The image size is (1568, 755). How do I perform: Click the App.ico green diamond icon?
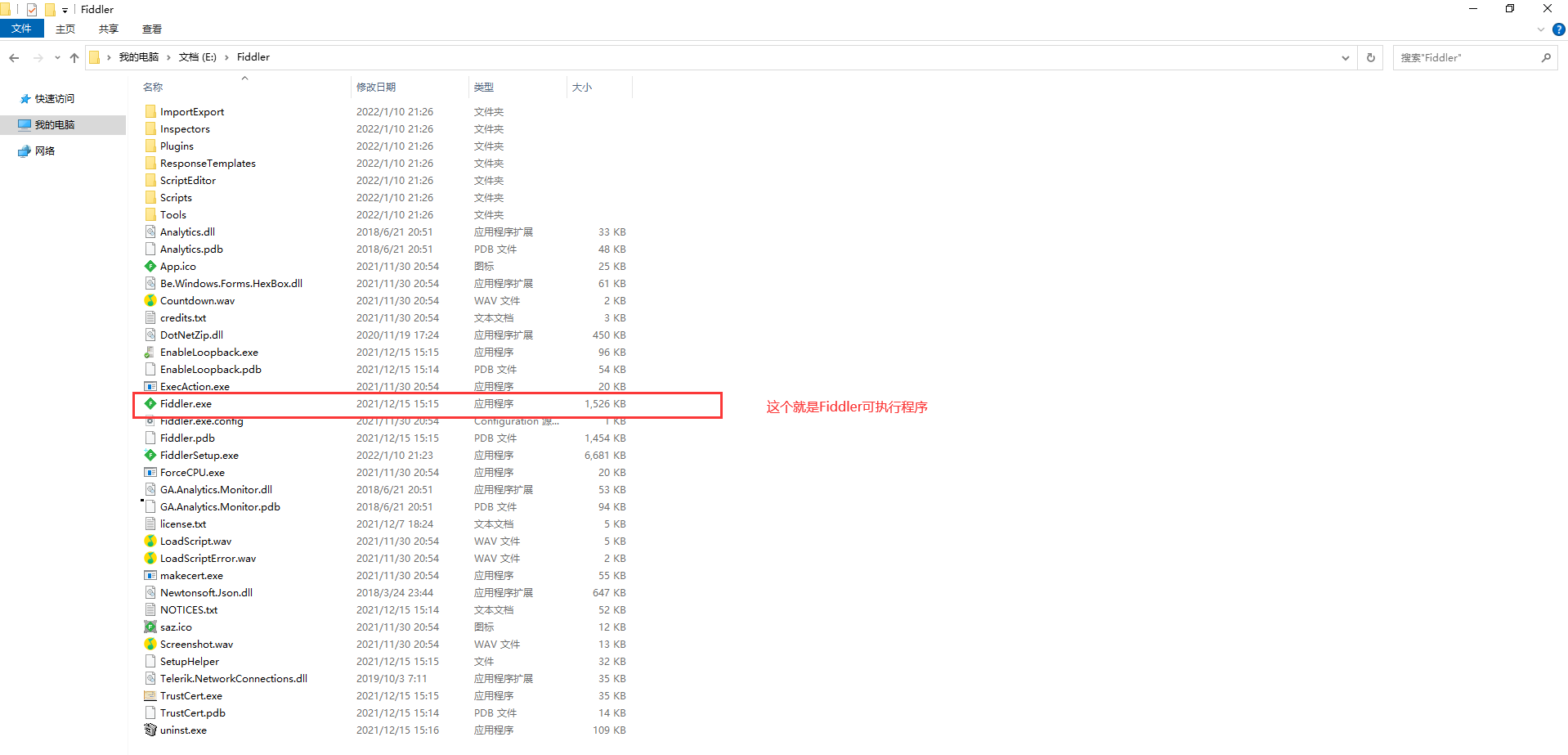click(150, 266)
